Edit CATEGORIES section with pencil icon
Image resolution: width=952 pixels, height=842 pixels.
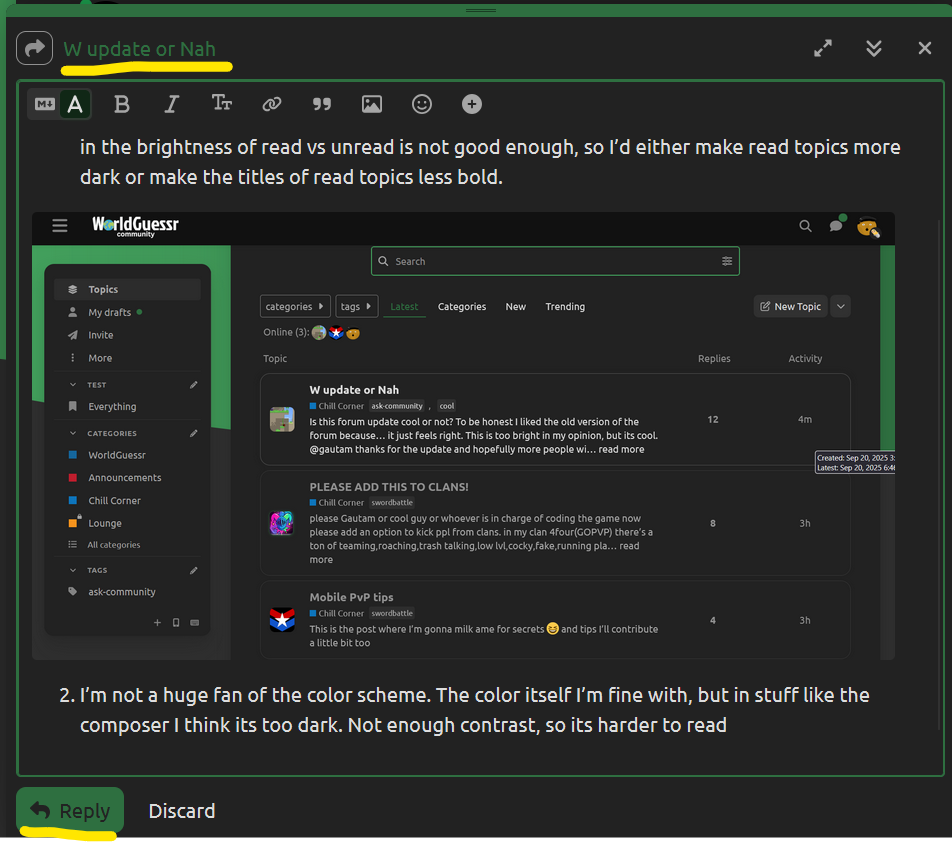194,433
